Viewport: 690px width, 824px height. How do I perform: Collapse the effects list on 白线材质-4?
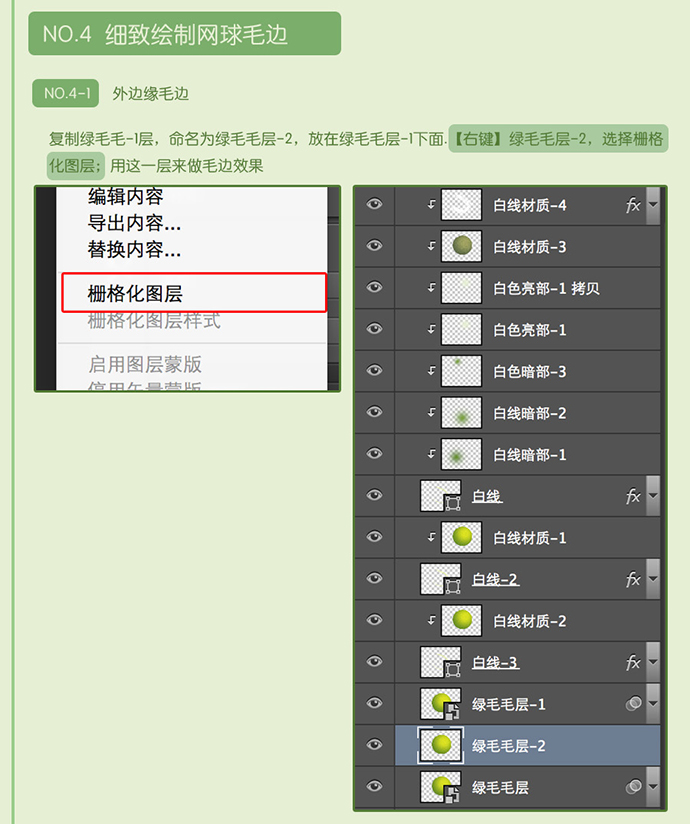pos(653,205)
